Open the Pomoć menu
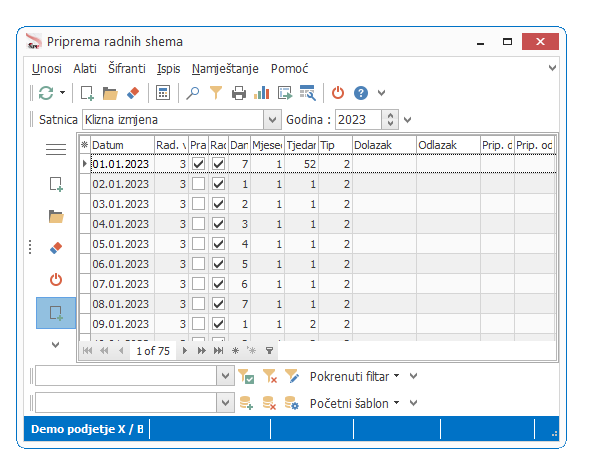Image resolution: width=598 pixels, height=471 pixels. click(289, 69)
